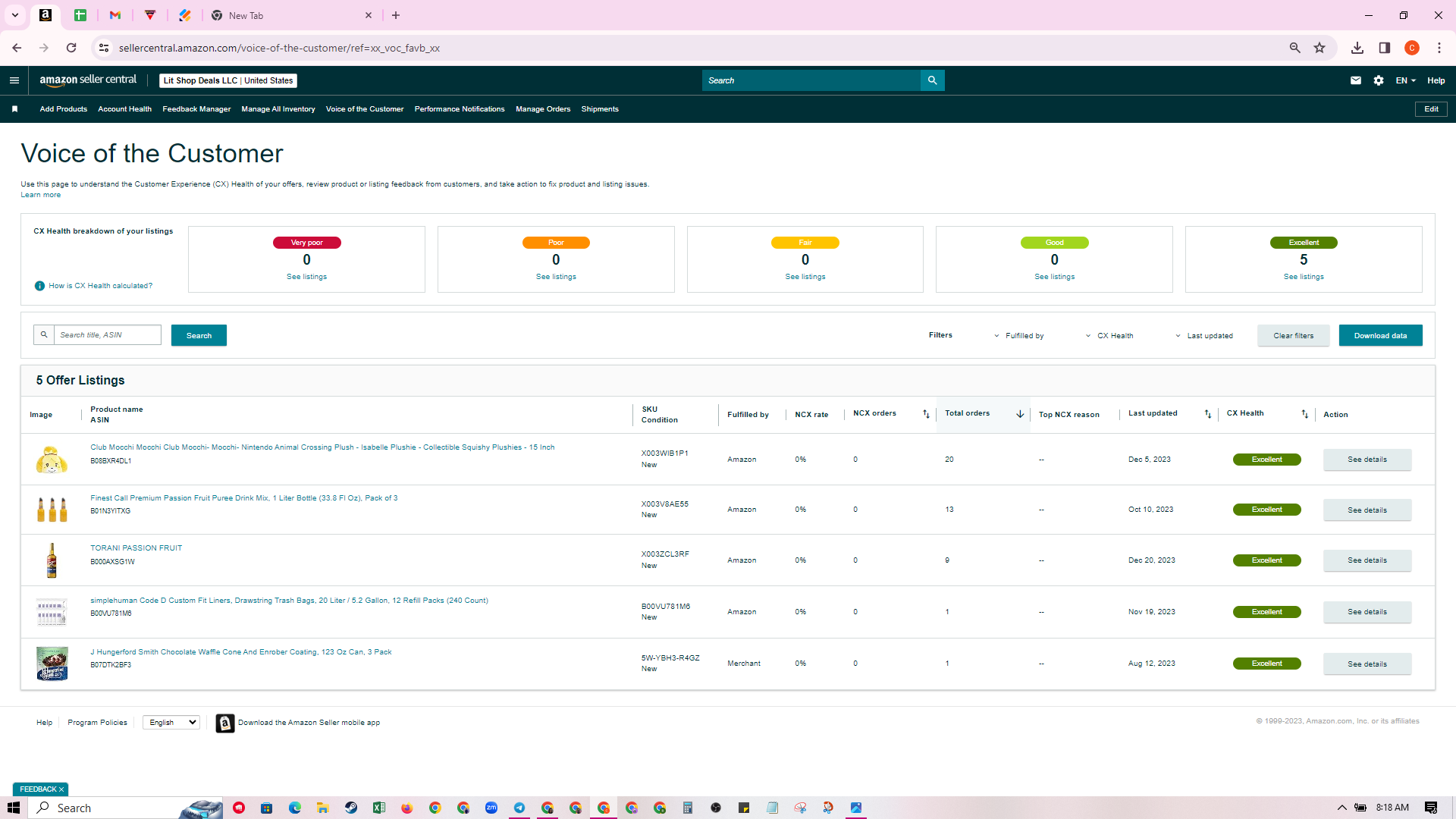The height and width of the screenshot is (819, 1456).
Task: Open the browser tab search dropdown arrow
Action: pyautogui.click(x=14, y=15)
